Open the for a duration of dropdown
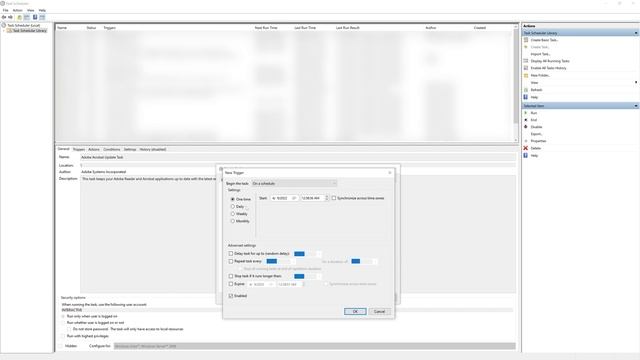This screenshot has width=640, height=360. [x=375, y=261]
